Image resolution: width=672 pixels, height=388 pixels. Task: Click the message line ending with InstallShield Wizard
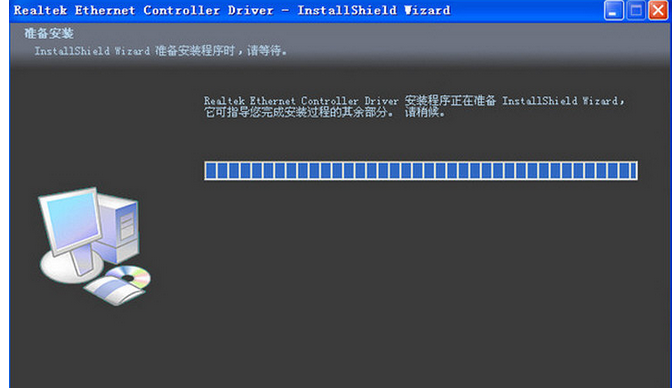coord(413,101)
